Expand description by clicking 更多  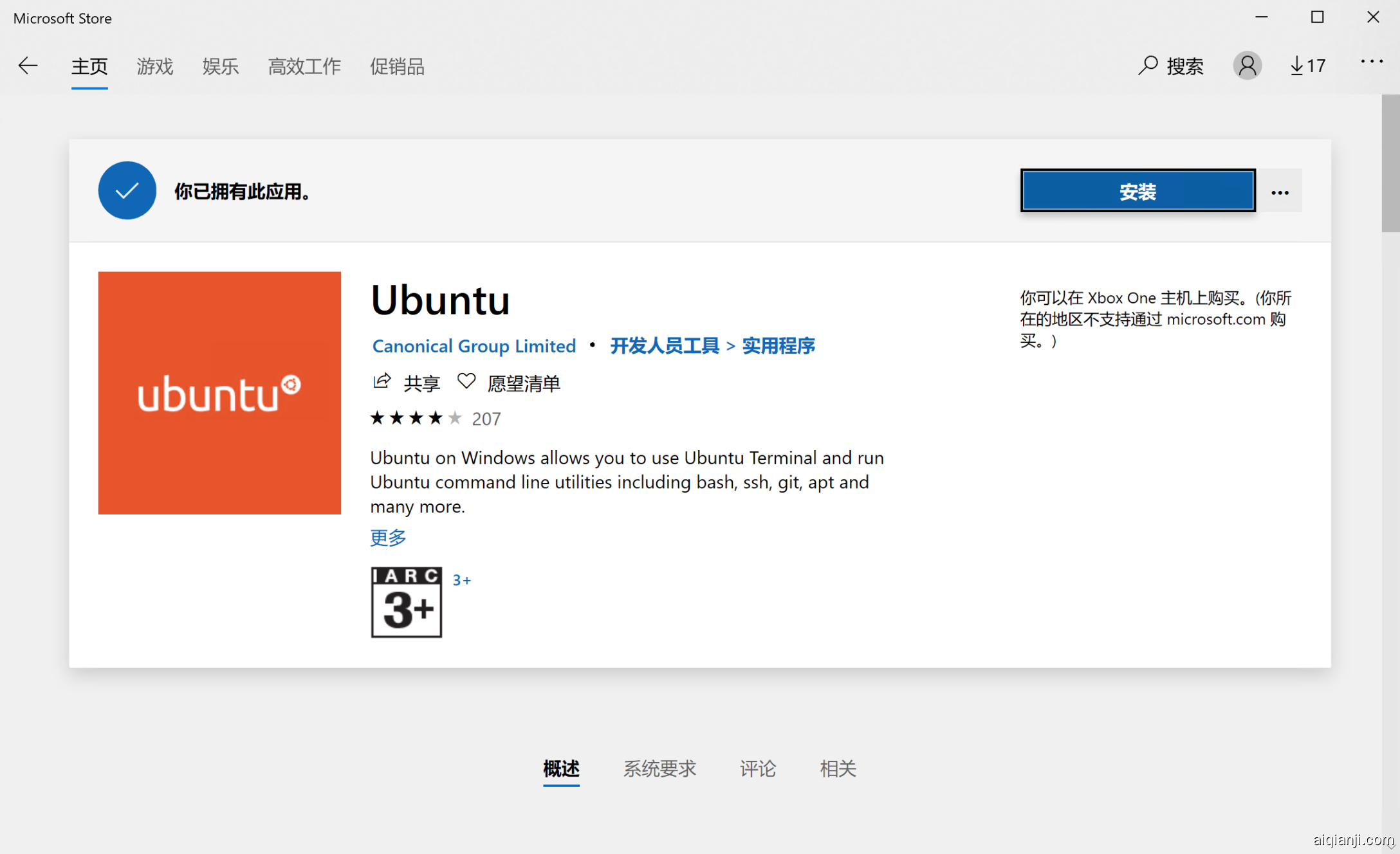coord(387,538)
